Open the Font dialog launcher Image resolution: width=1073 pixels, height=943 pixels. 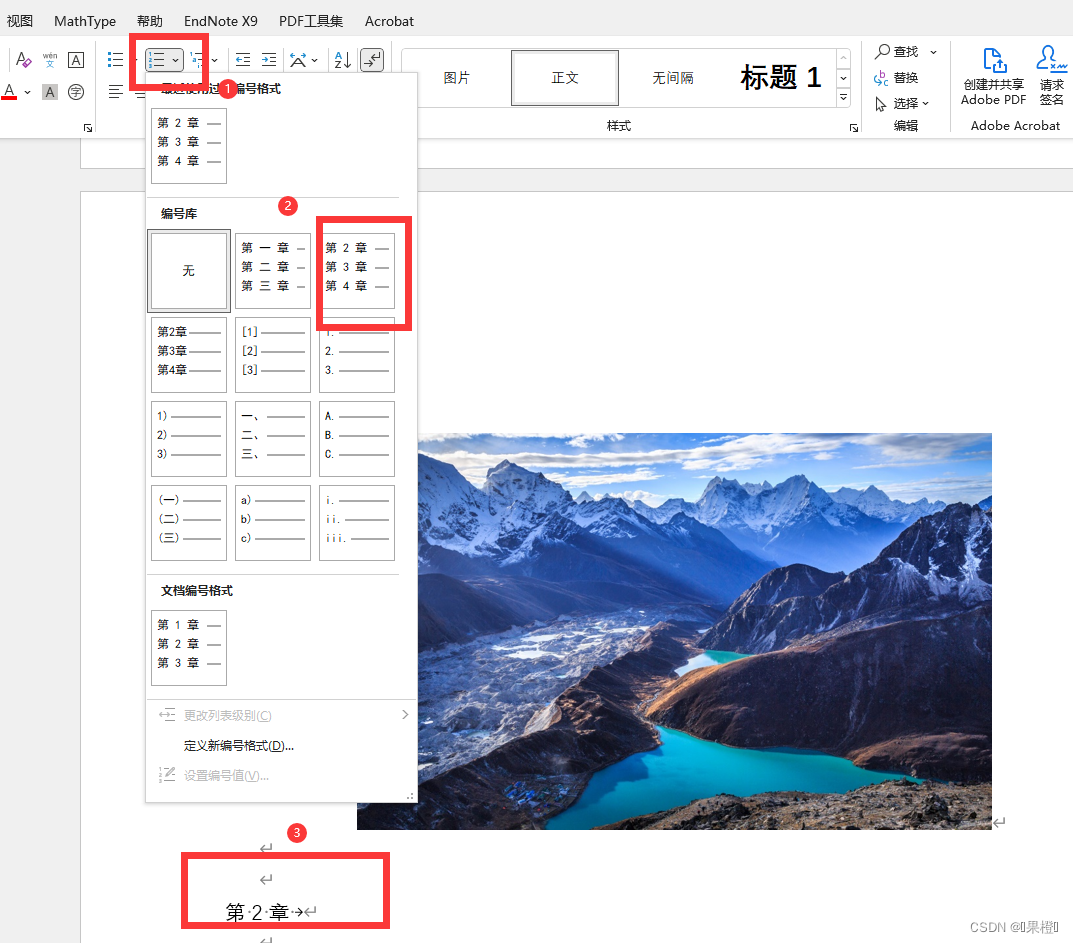pyautogui.click(x=88, y=127)
